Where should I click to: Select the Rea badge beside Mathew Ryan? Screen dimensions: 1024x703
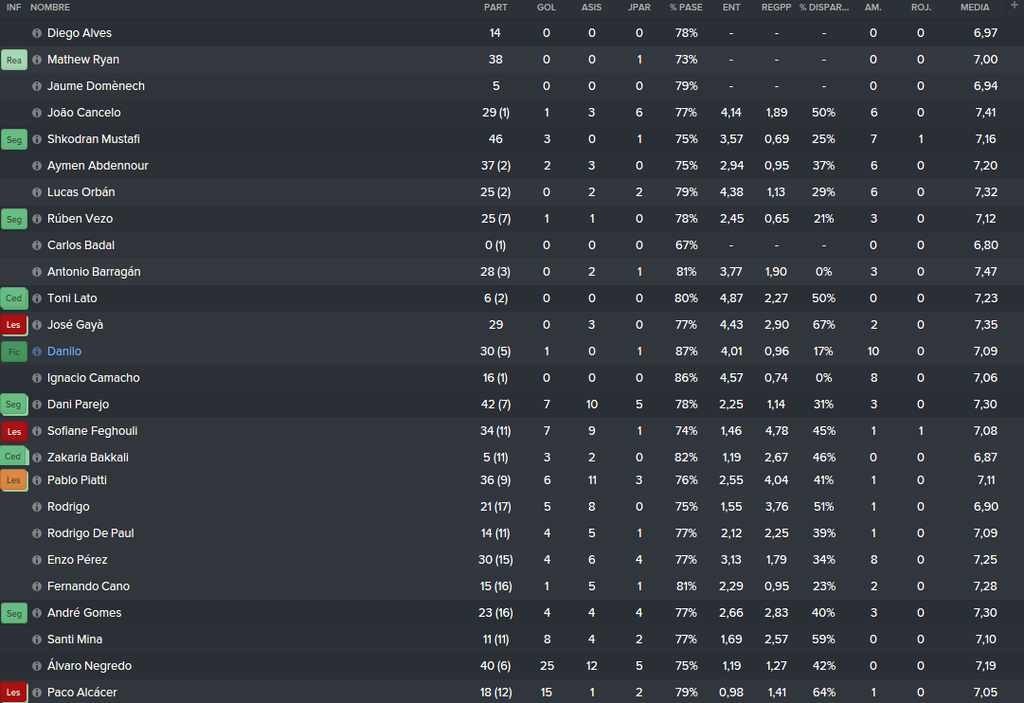(14, 60)
